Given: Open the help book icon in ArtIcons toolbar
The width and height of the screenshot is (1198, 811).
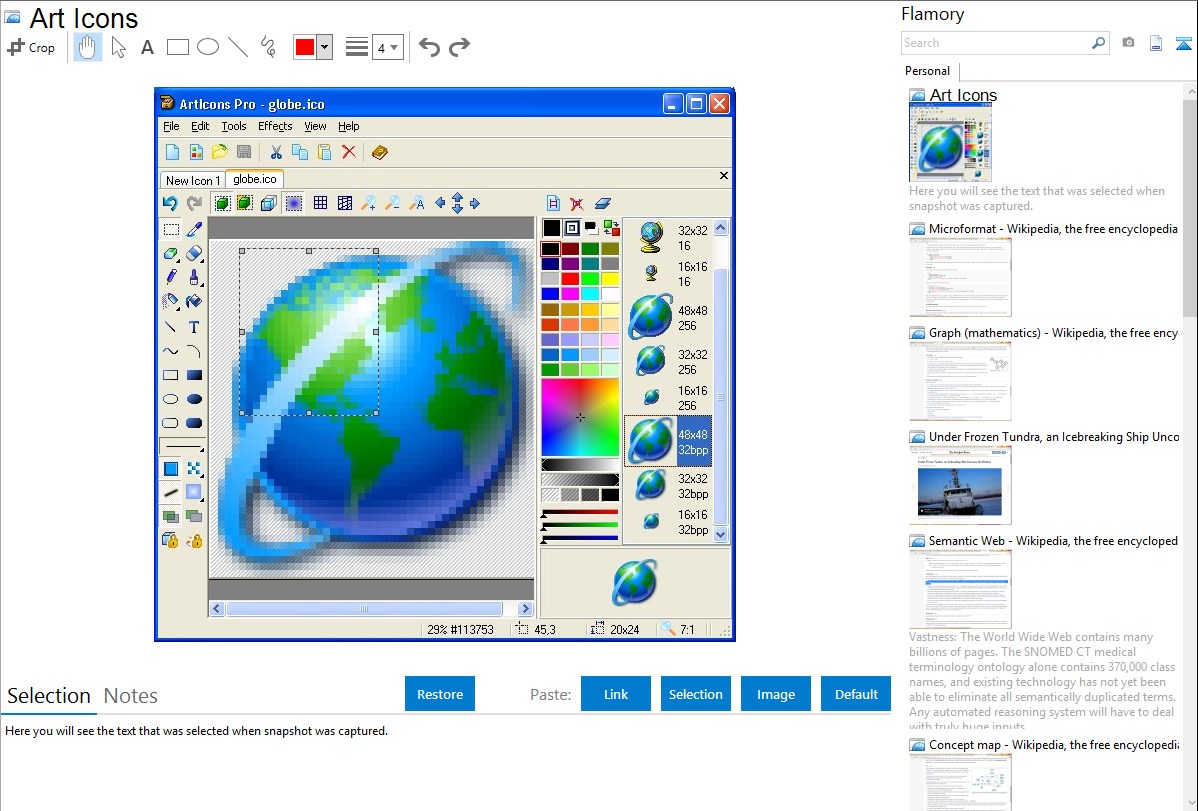Looking at the screenshot, I should coord(380,152).
